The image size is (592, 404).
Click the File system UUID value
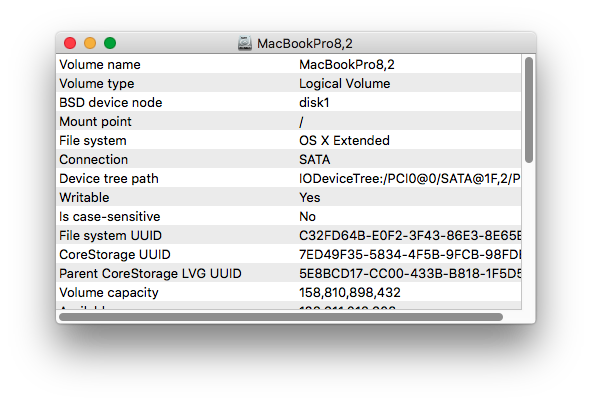tap(410, 235)
